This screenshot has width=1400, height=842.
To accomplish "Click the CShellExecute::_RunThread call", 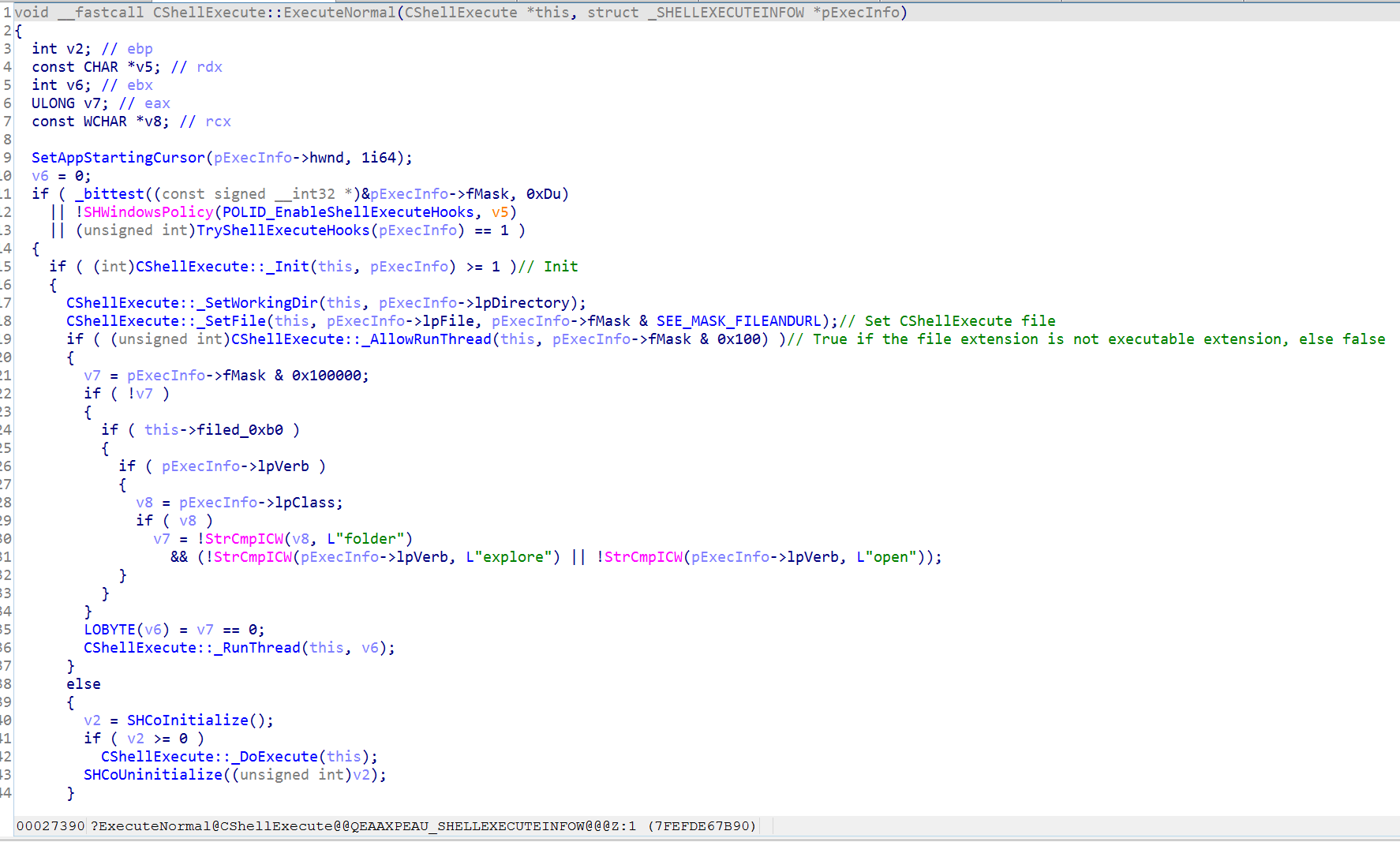I will click(192, 648).
